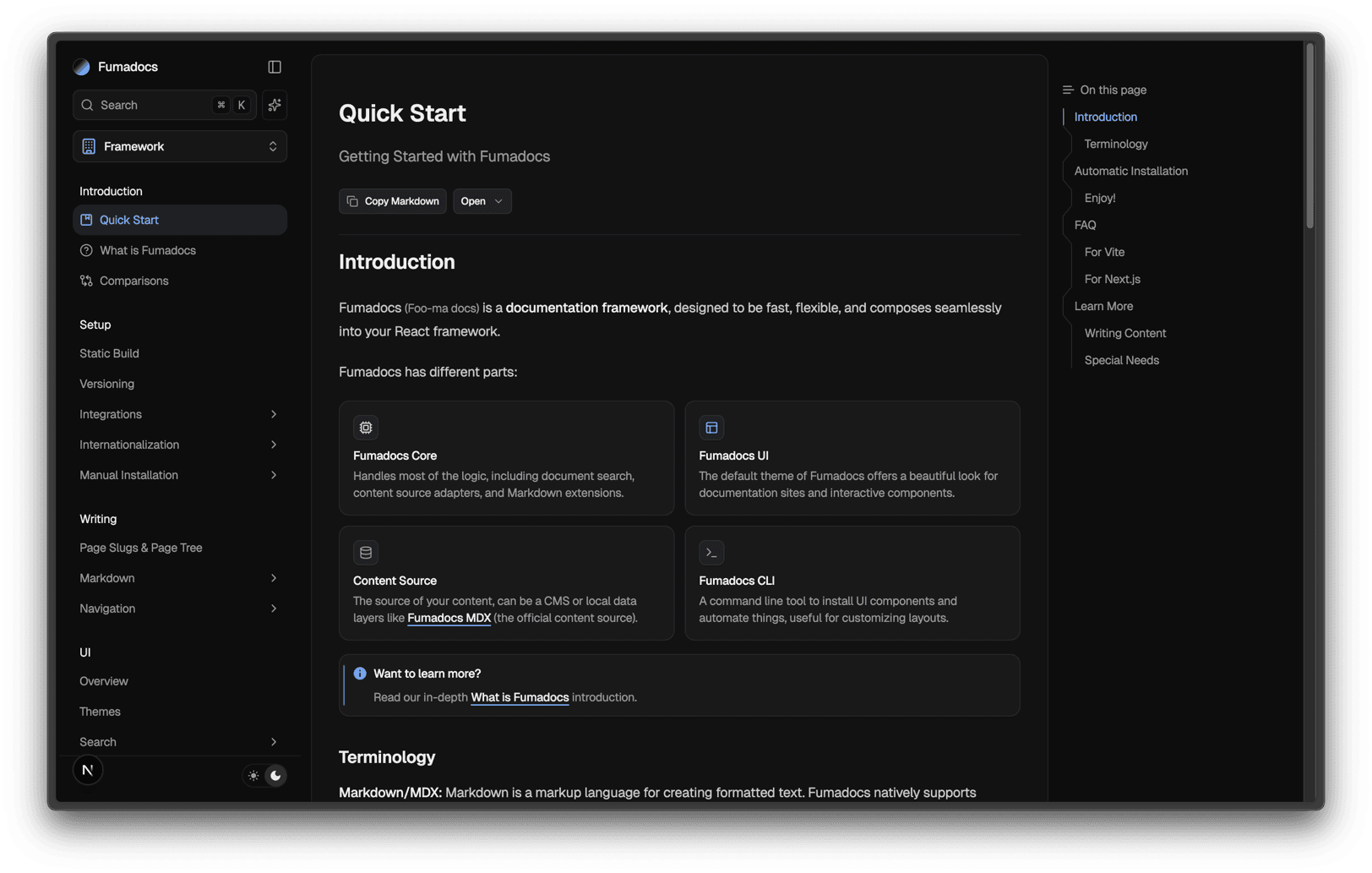Go to What is Fumadocs page in sidebar

click(x=148, y=250)
